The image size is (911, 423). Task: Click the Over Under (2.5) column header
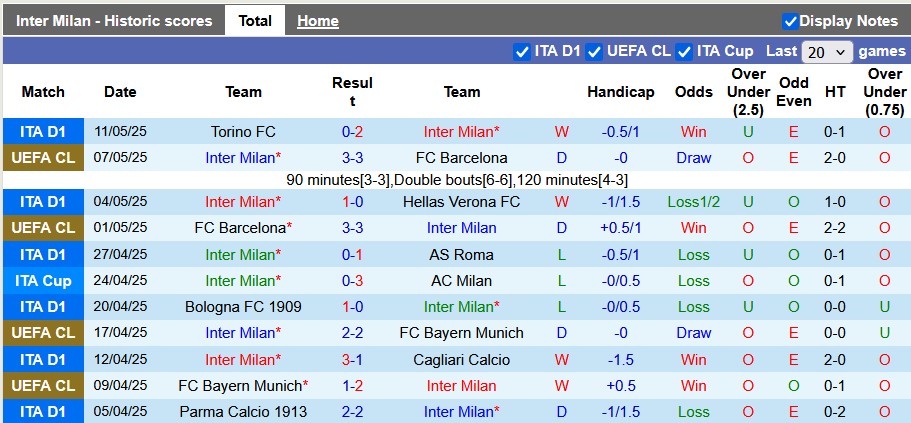tap(748, 92)
